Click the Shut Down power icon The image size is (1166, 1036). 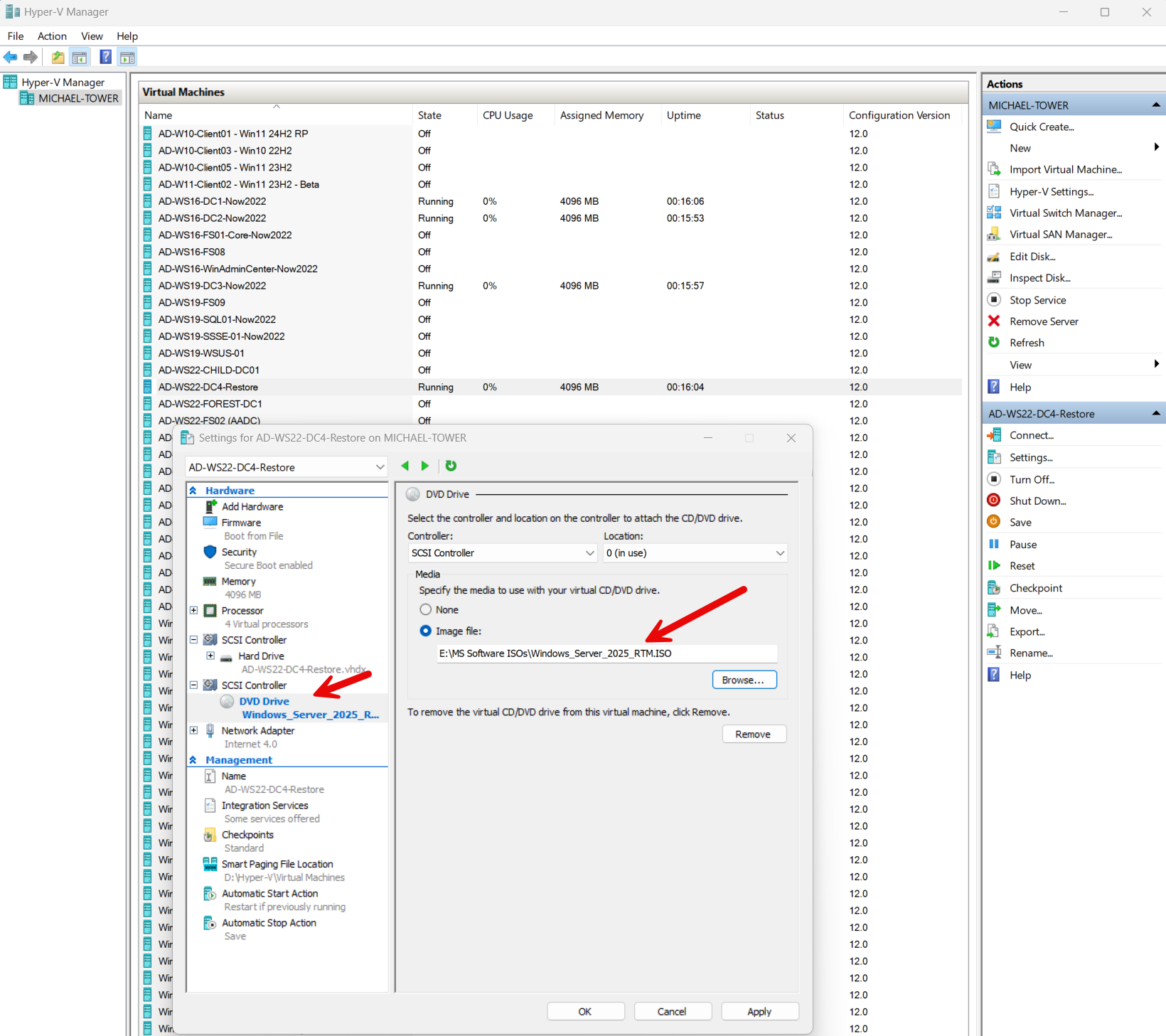click(x=994, y=501)
